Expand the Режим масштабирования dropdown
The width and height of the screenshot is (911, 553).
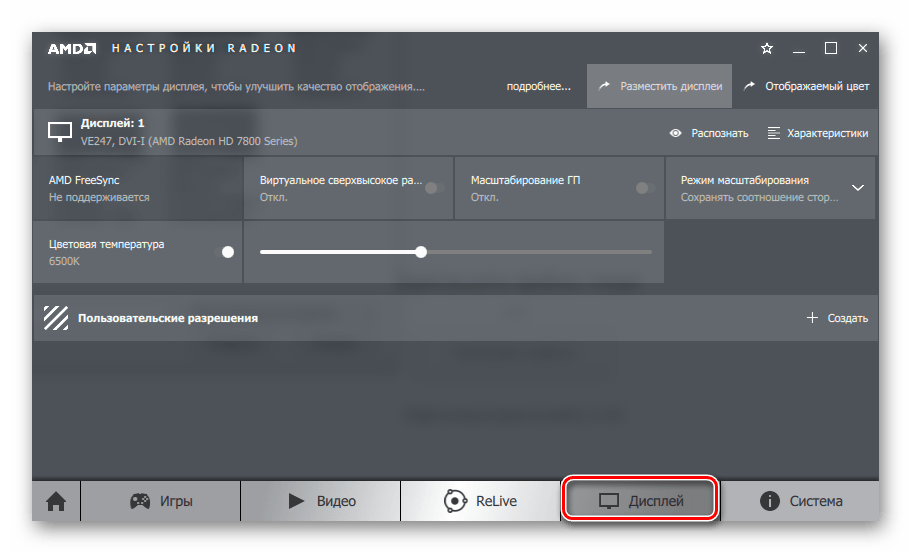[x=858, y=188]
